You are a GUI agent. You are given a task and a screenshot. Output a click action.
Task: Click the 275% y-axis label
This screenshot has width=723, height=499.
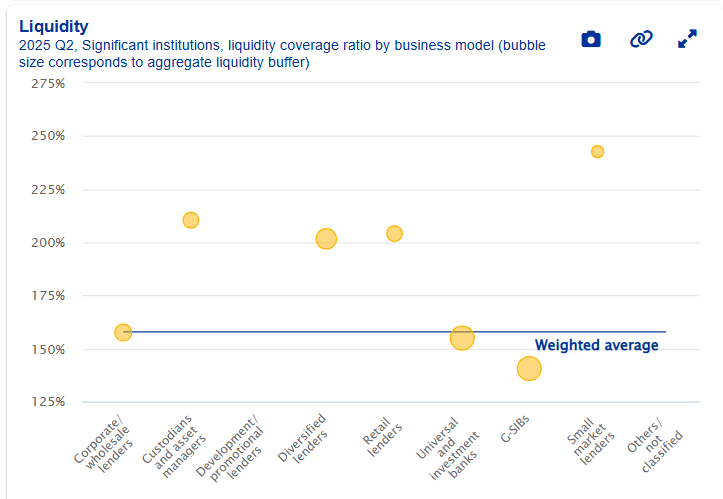49,83
